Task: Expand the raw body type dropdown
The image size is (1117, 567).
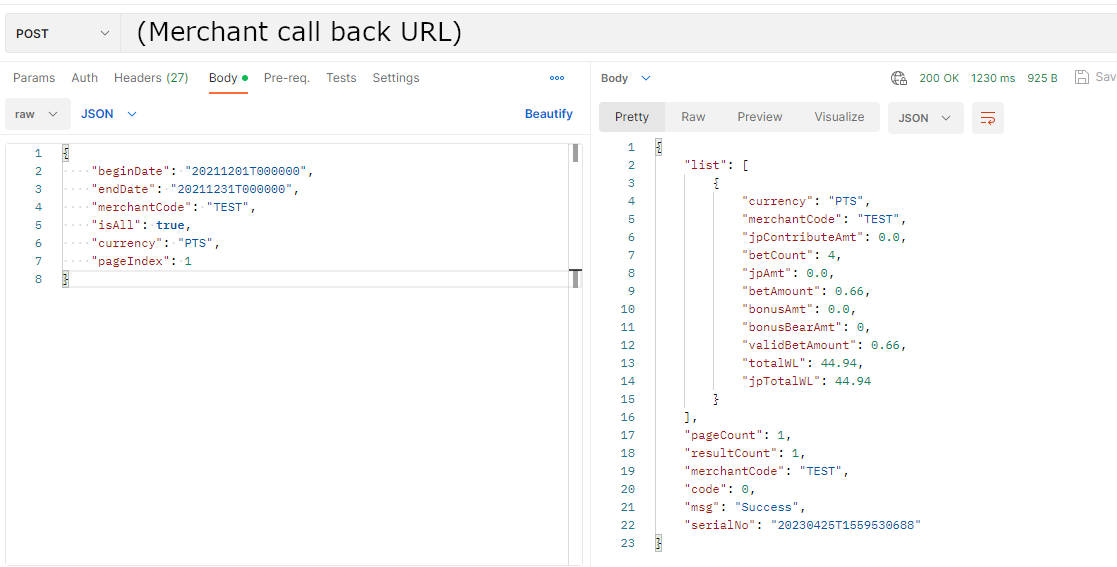Action: point(38,114)
